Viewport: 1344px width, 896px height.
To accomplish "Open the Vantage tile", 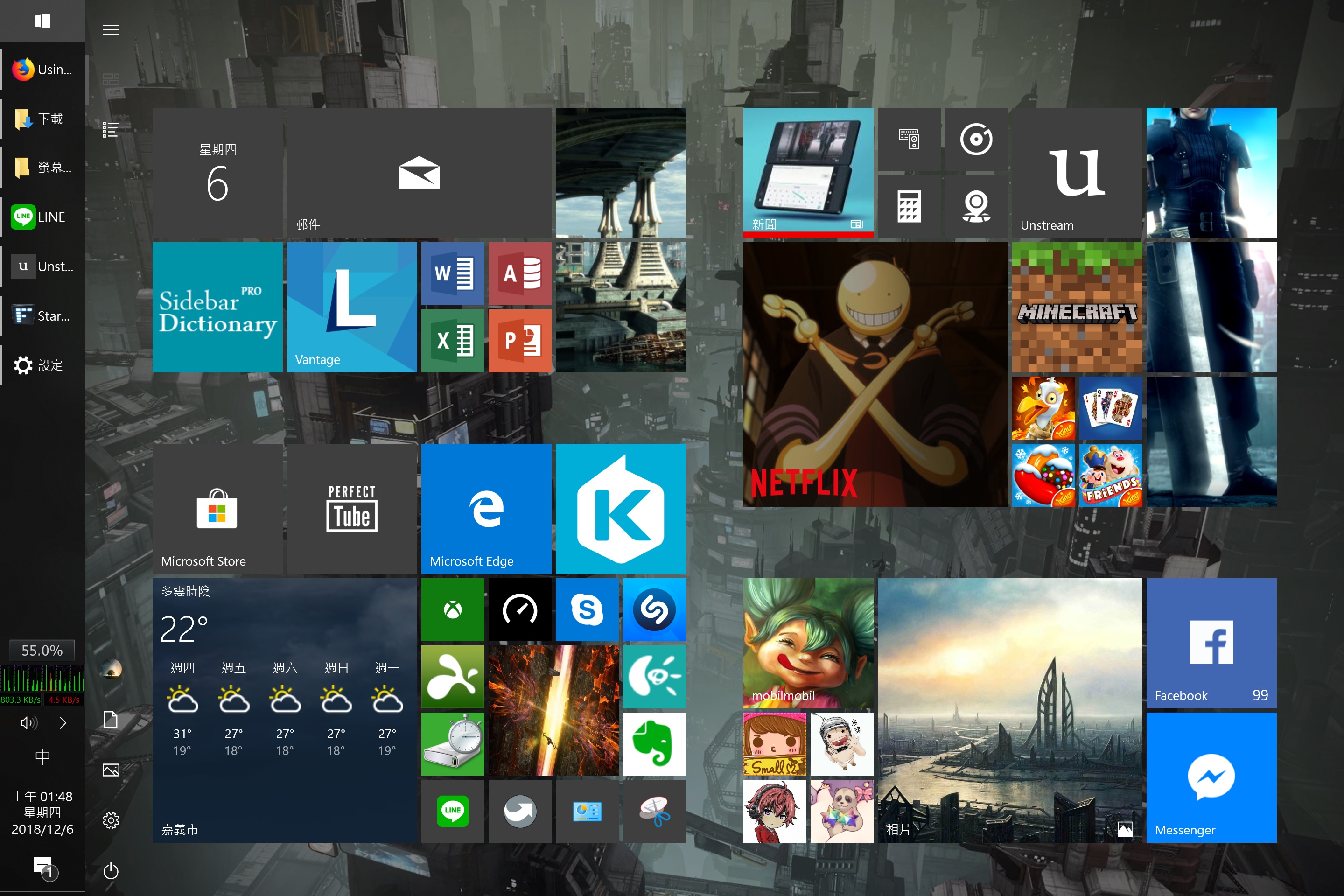I will coord(352,308).
